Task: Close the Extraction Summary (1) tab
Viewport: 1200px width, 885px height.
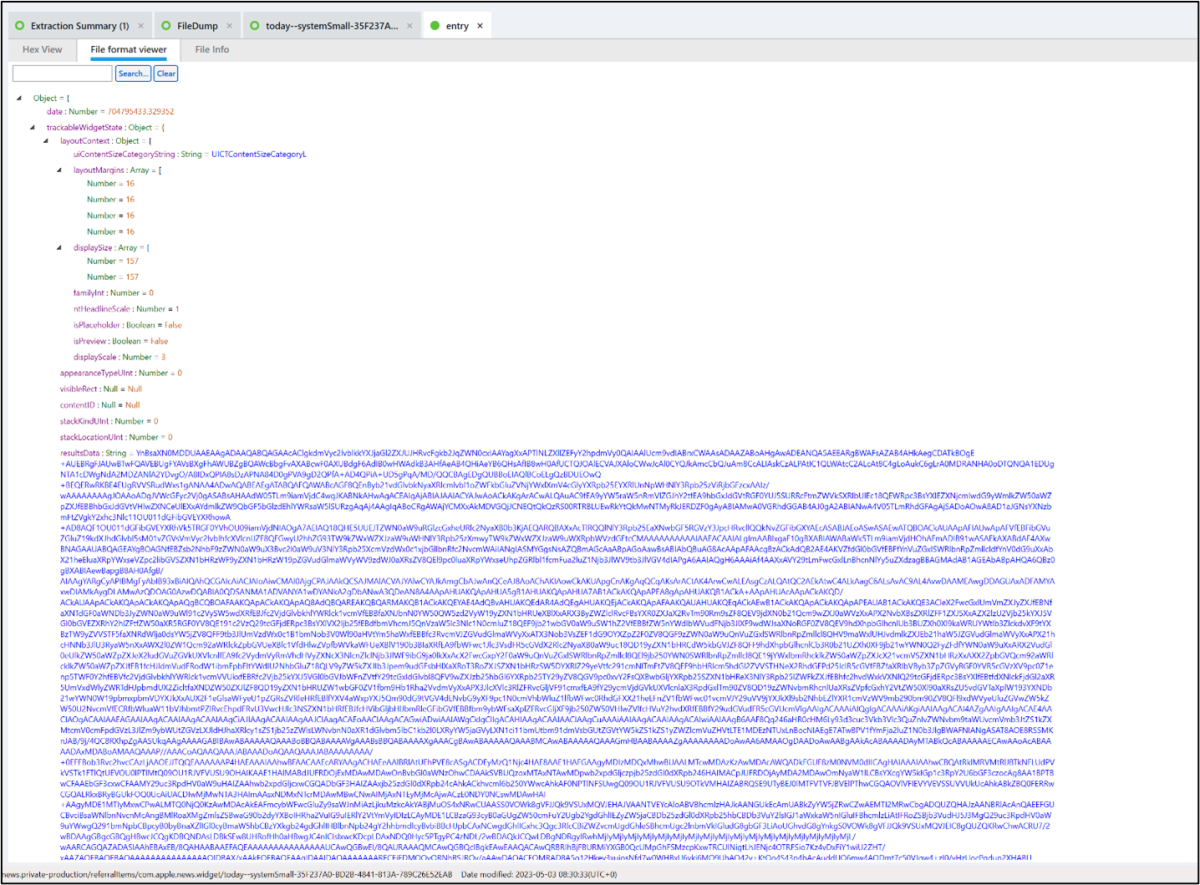Action: pyautogui.click(x=141, y=25)
